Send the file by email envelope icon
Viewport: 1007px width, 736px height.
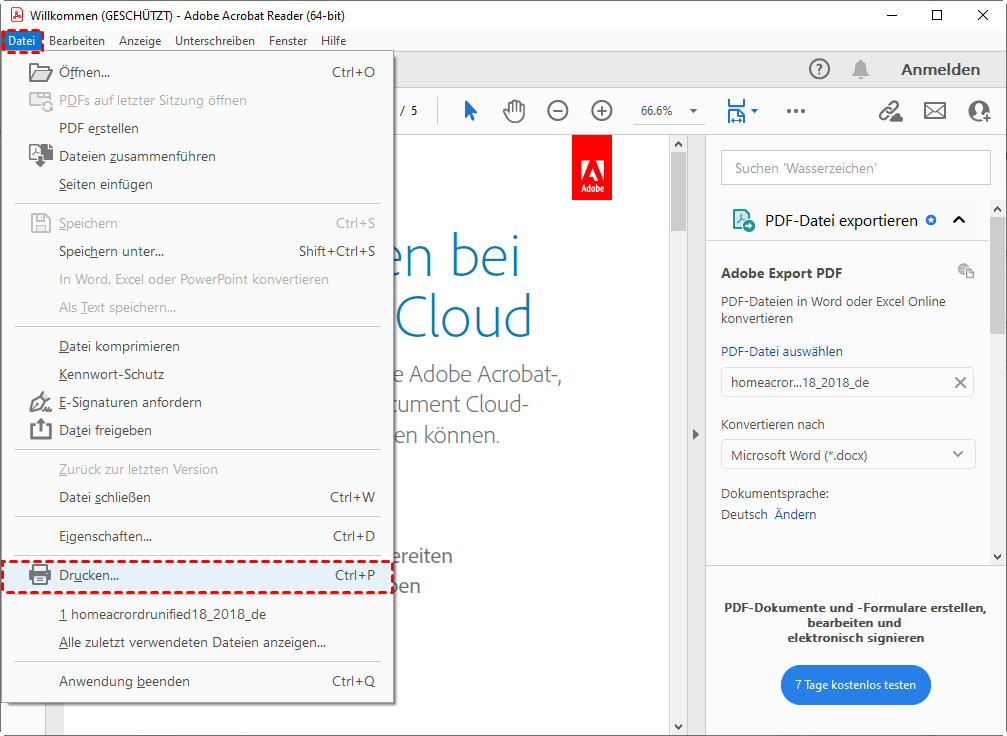coord(935,111)
